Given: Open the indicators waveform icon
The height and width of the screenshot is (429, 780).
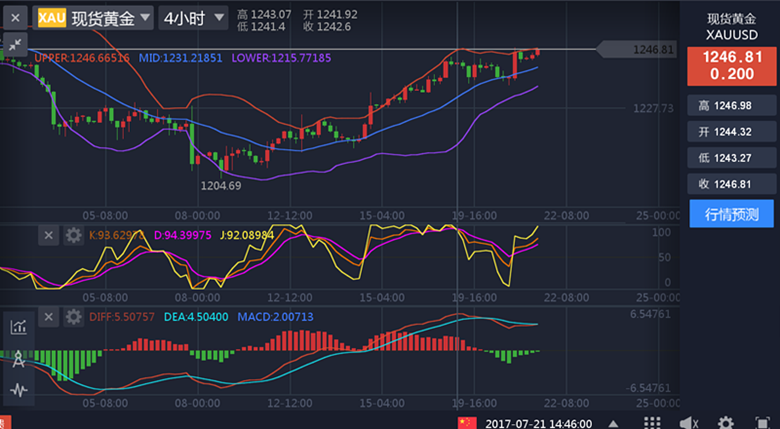Looking at the screenshot, I should (x=18, y=389).
